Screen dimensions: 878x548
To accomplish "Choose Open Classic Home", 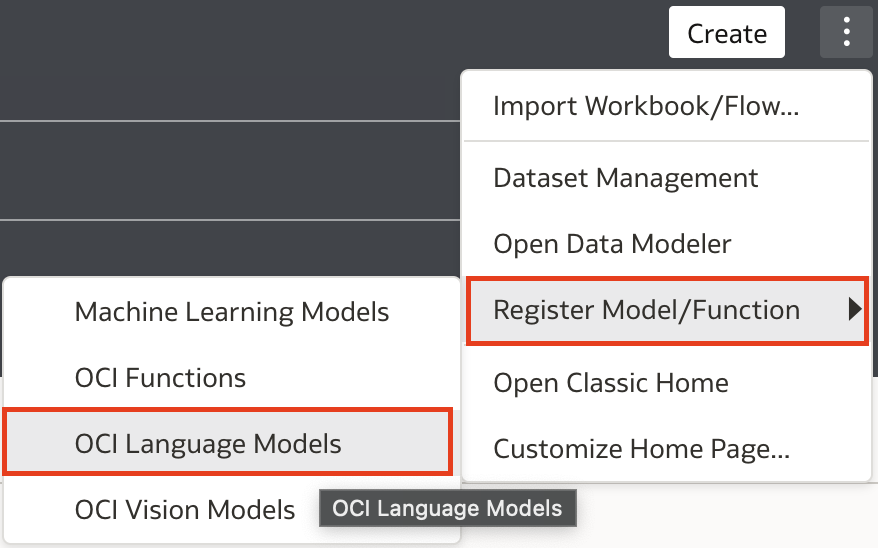I will pyautogui.click(x=666, y=383).
